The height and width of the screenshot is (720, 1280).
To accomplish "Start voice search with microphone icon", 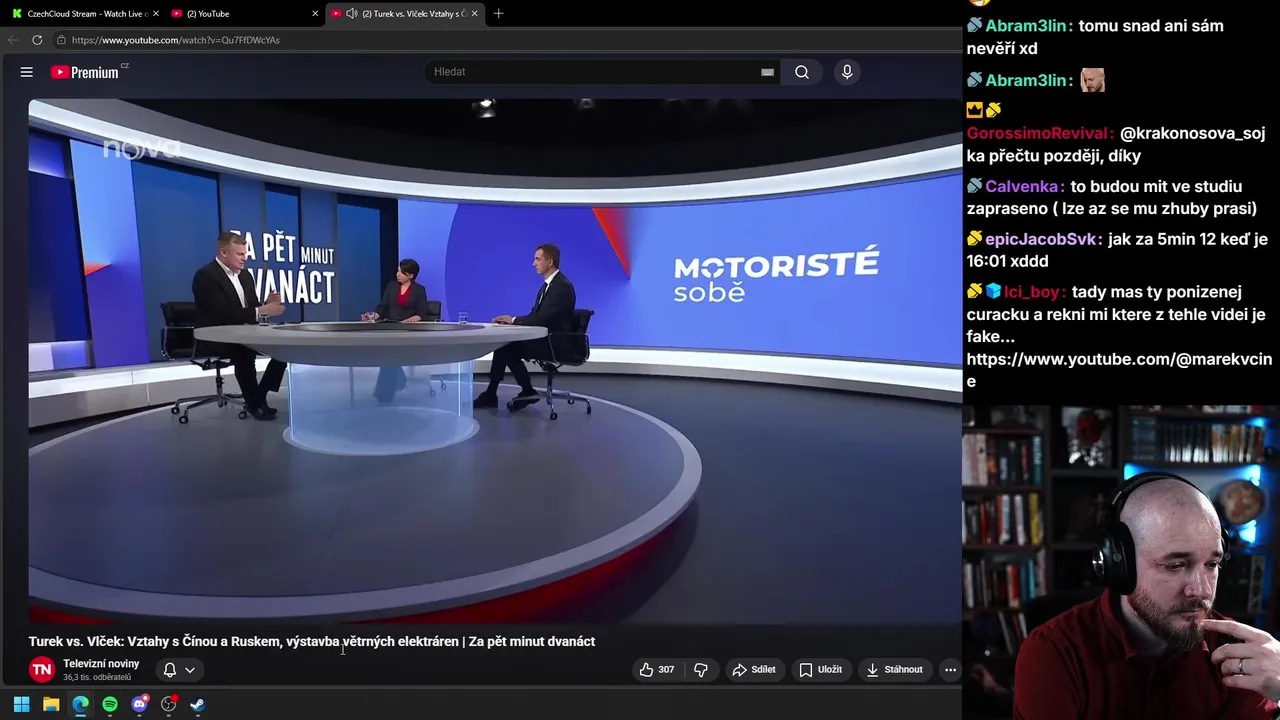I will pos(847,72).
